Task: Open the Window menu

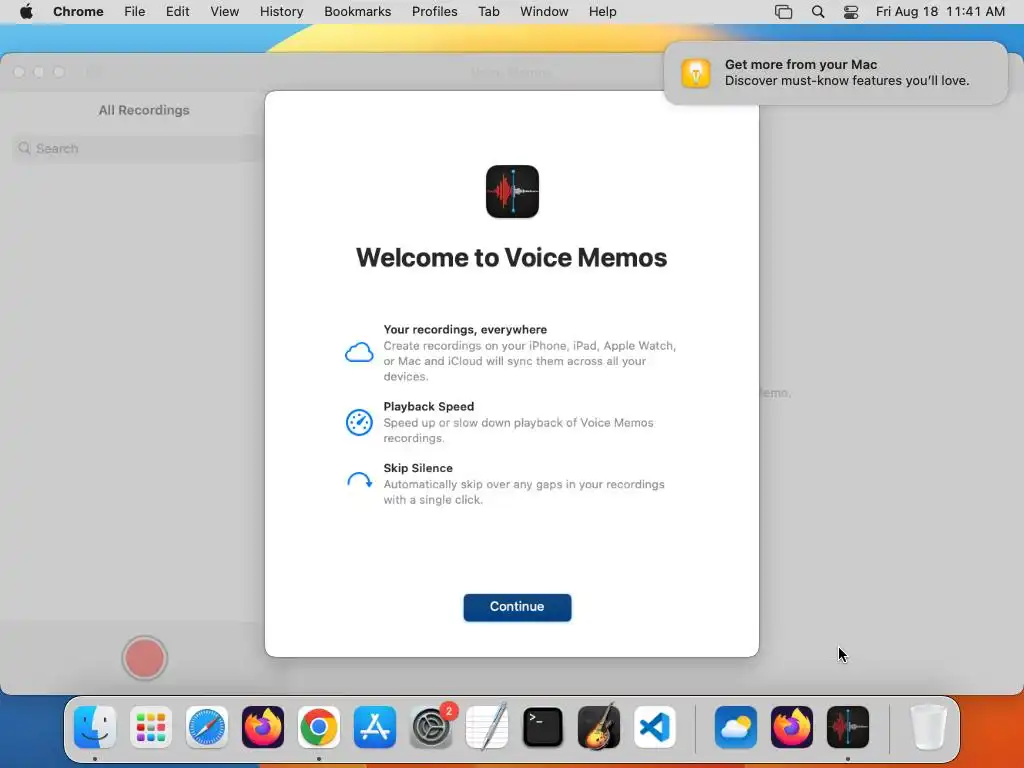Action: point(545,12)
